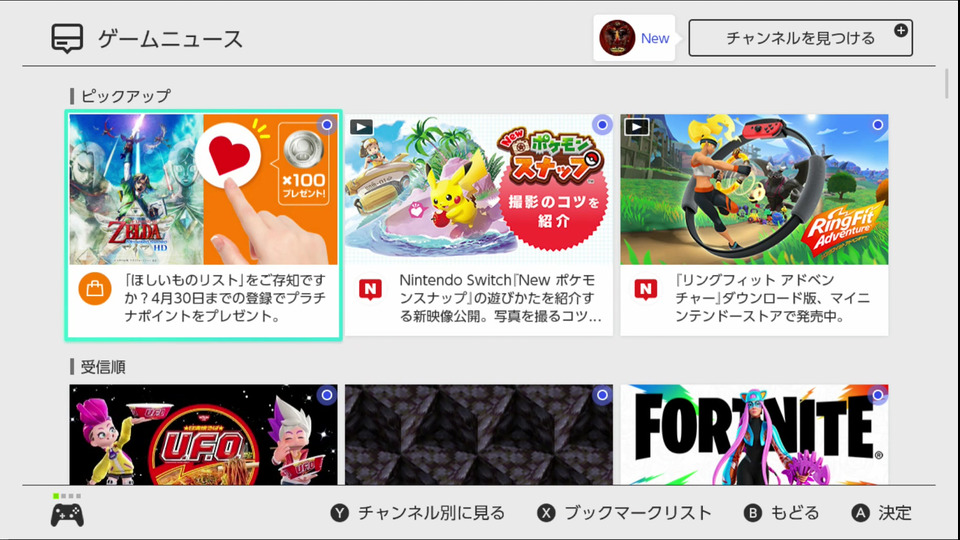Image resolution: width=960 pixels, height=540 pixels.
Task: Click unread dot on U.F.O. noodle card
Action: point(327,396)
